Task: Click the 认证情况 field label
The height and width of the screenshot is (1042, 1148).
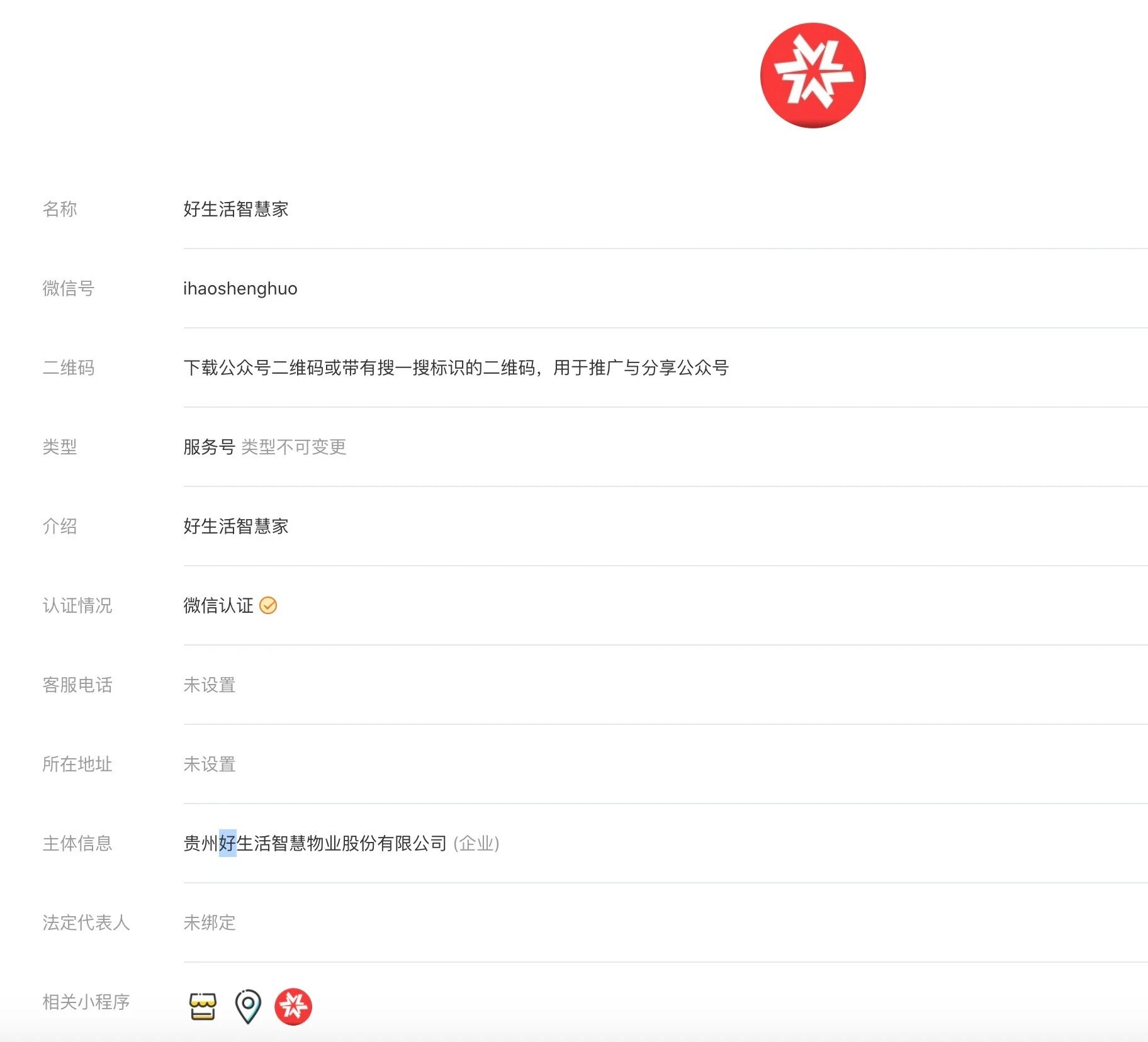Action: tap(77, 605)
